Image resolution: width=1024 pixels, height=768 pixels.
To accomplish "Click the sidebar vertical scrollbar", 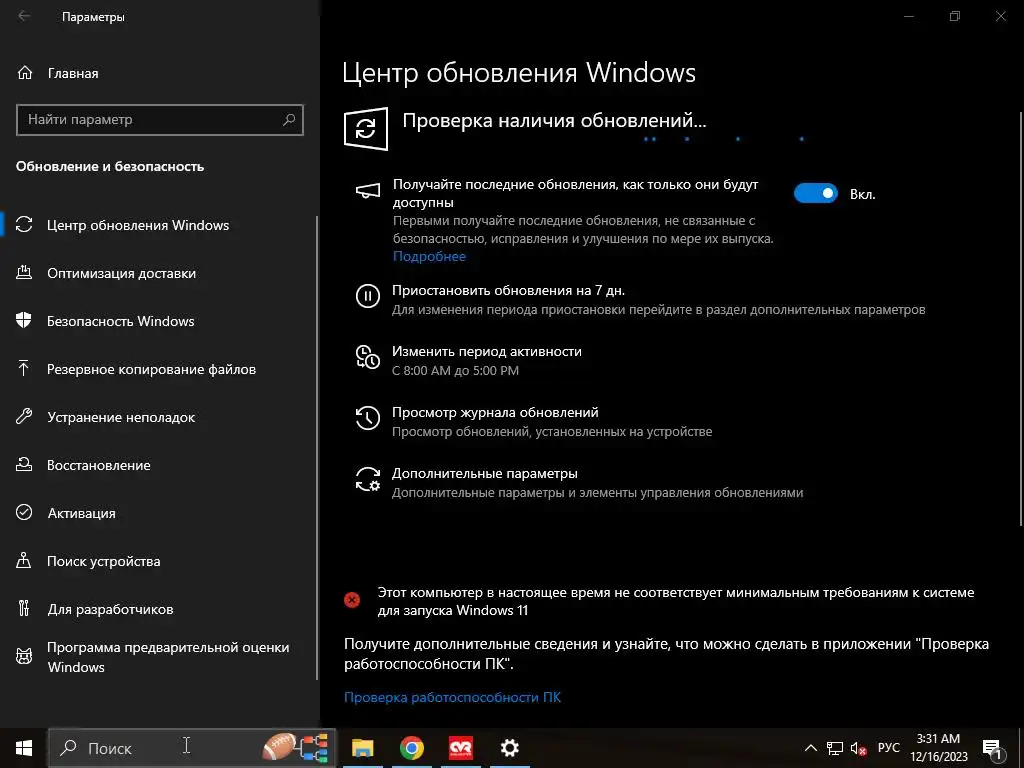I will [317, 447].
